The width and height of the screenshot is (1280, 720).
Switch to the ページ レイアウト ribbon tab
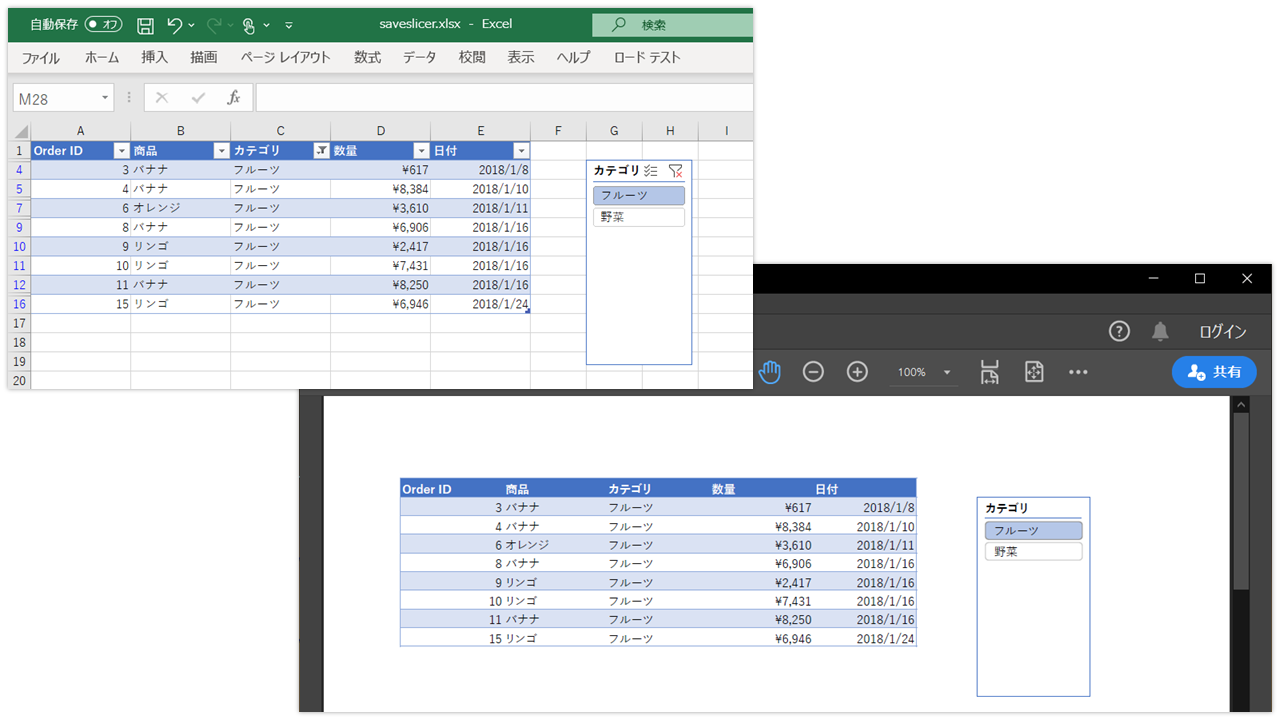[x=285, y=57]
